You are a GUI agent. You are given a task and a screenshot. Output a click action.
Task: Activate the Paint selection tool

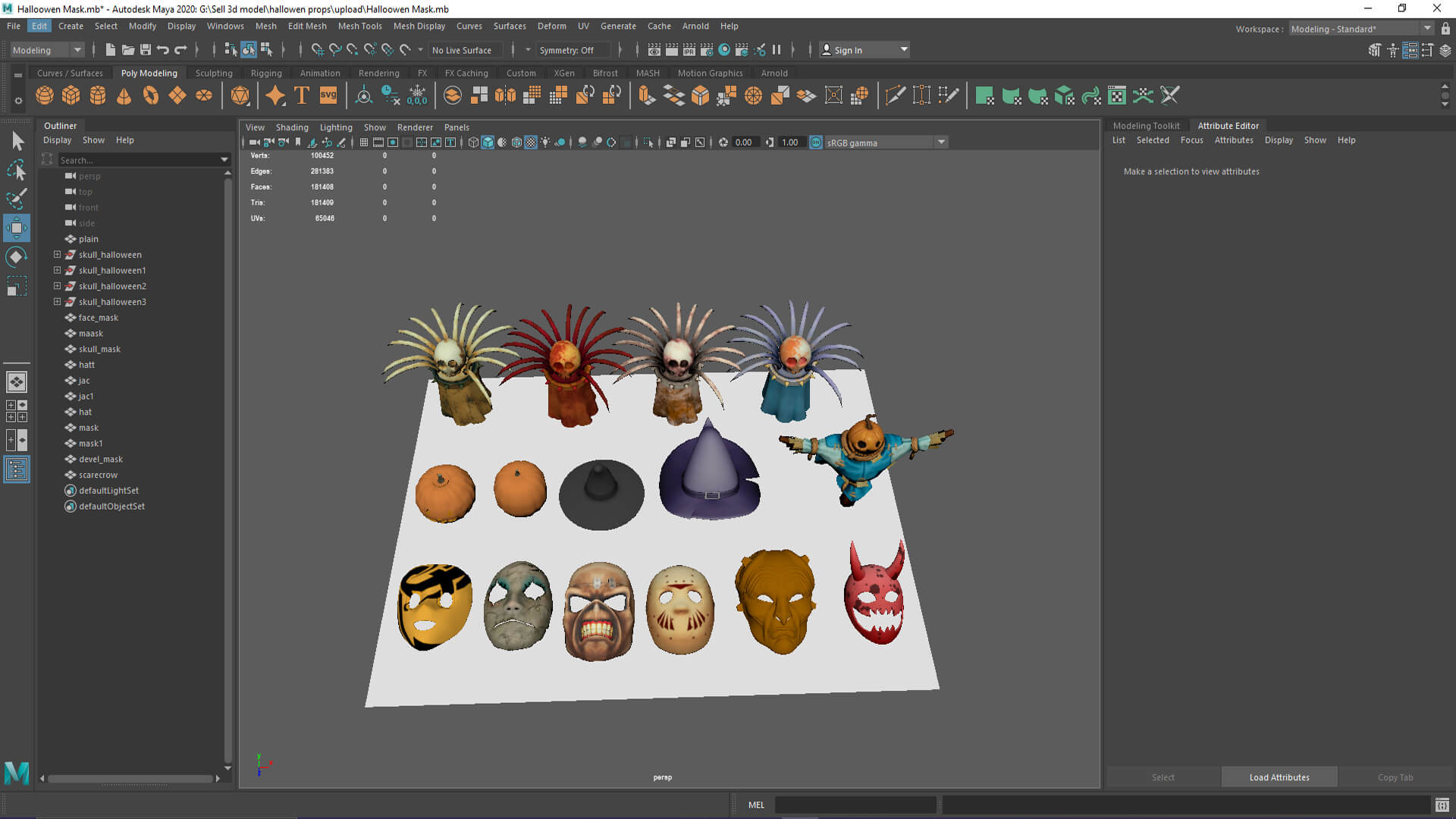(17, 199)
